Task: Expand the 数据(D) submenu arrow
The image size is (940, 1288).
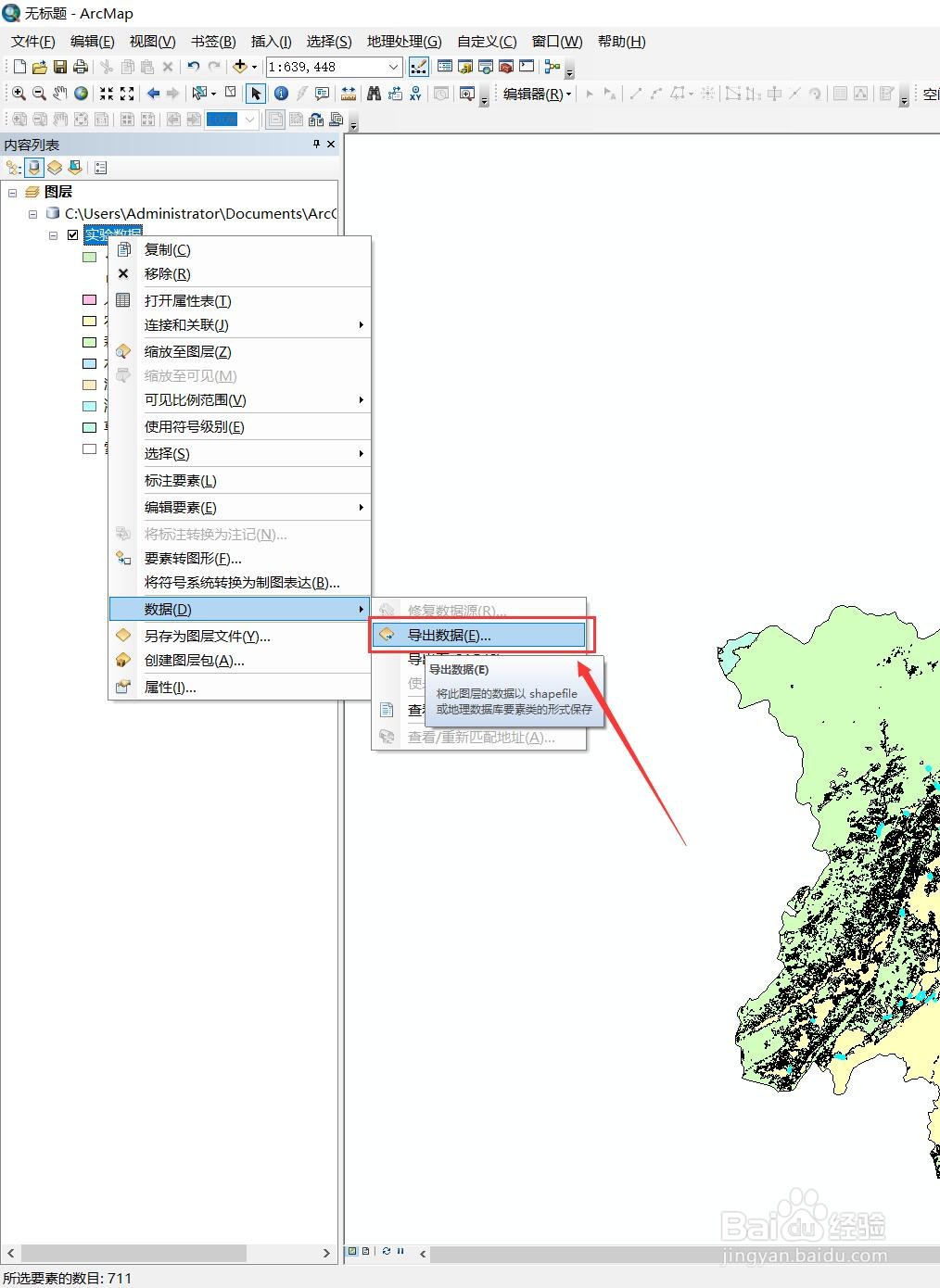Action: tap(361, 609)
